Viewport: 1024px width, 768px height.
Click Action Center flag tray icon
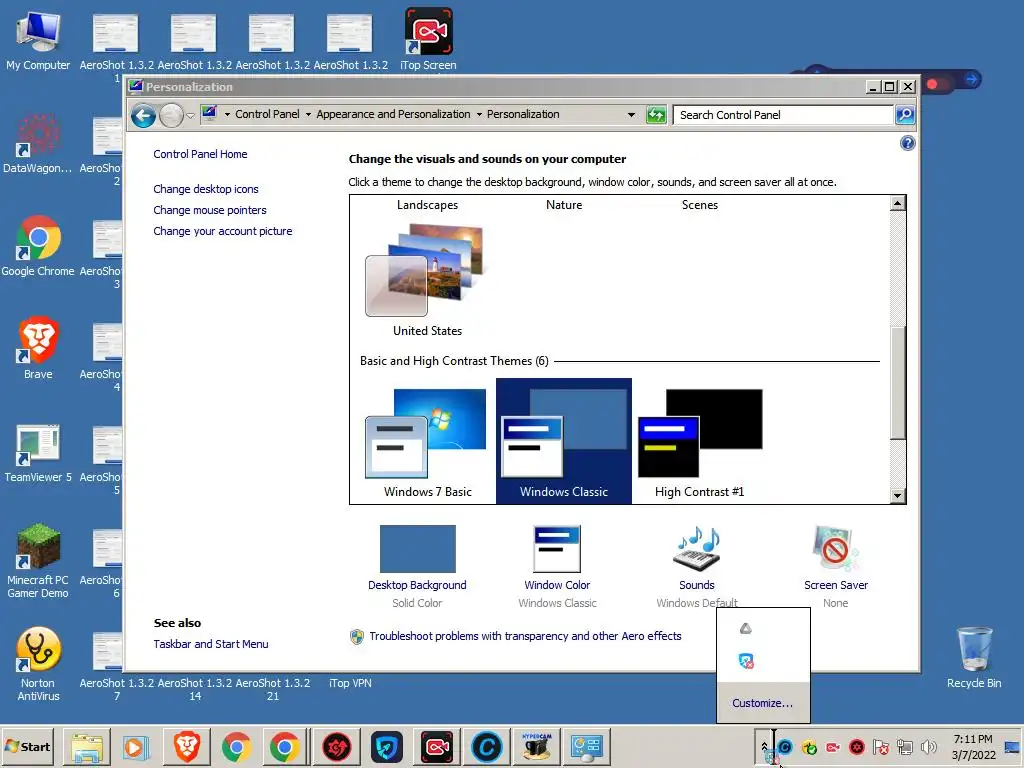click(880, 746)
